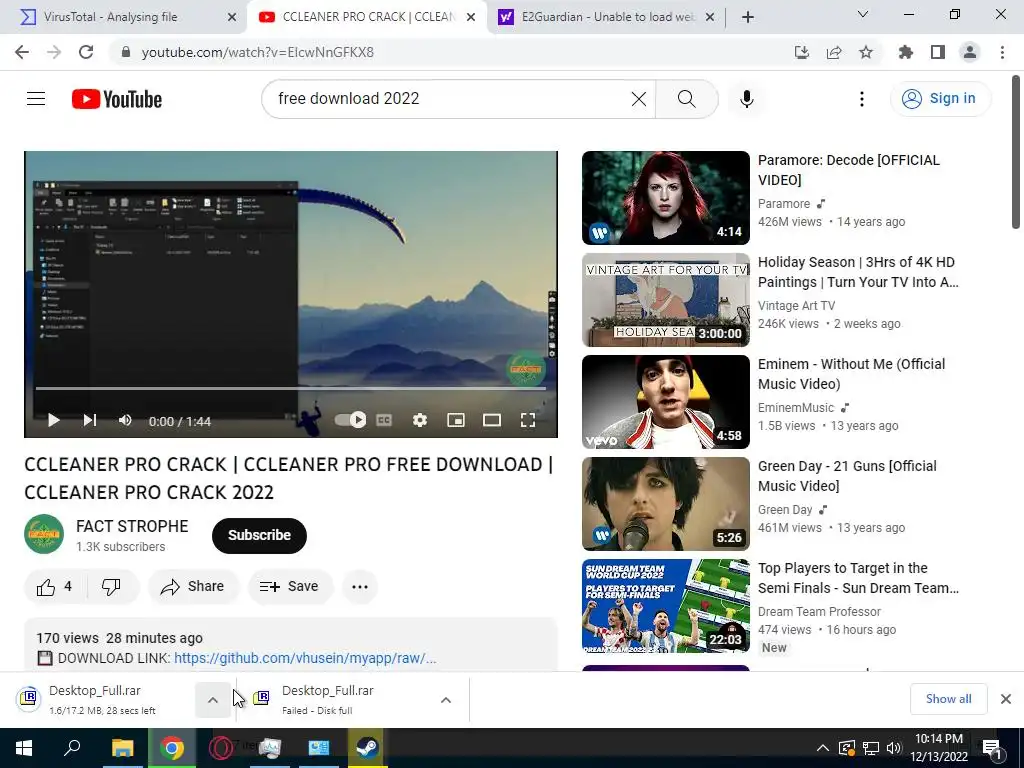Close the downloads bar
Viewport: 1024px width, 768px height.
point(1006,699)
